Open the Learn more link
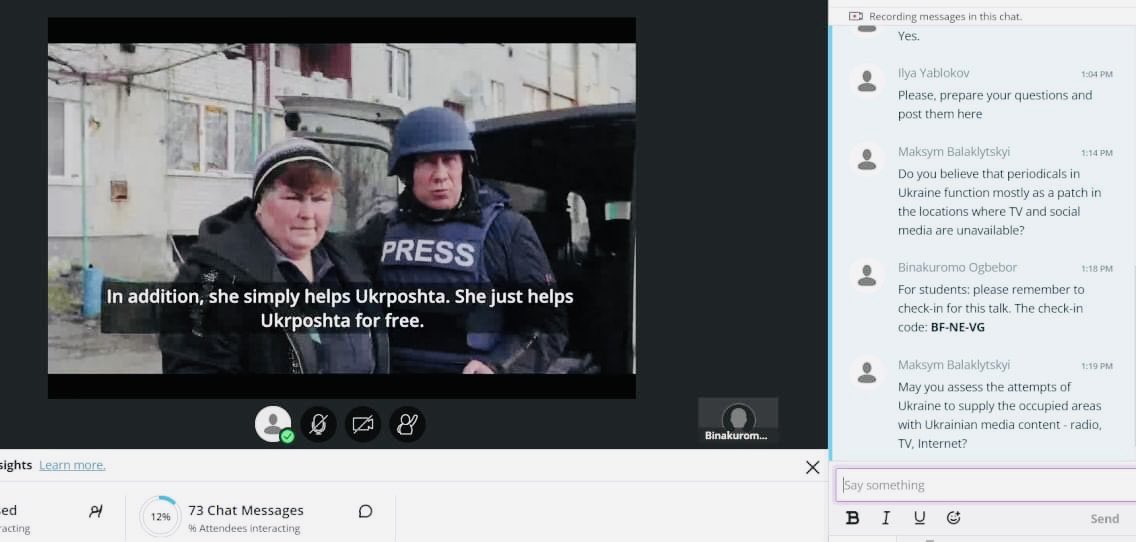The height and width of the screenshot is (542, 1136). point(72,465)
